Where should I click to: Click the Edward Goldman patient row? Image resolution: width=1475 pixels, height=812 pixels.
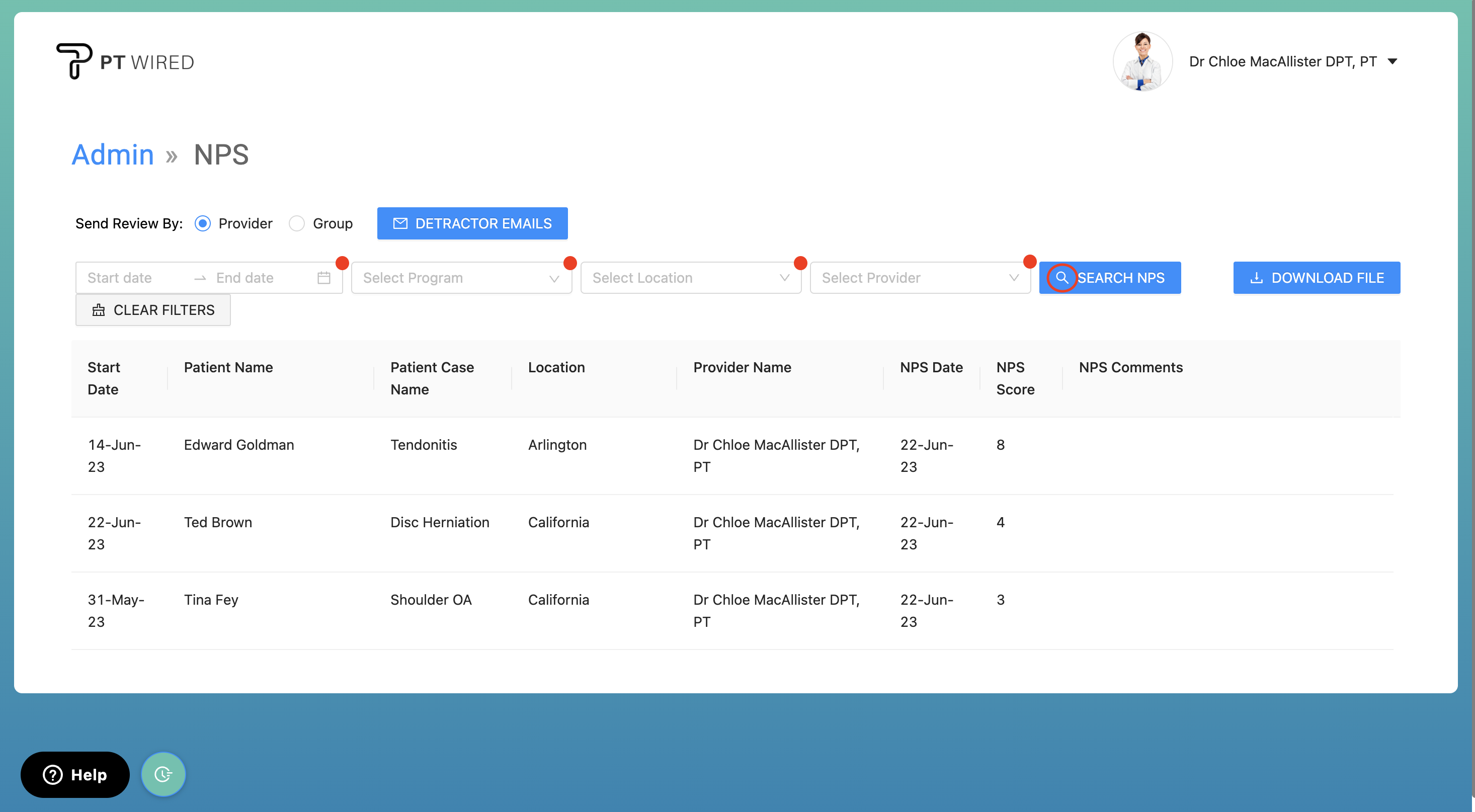coord(239,445)
